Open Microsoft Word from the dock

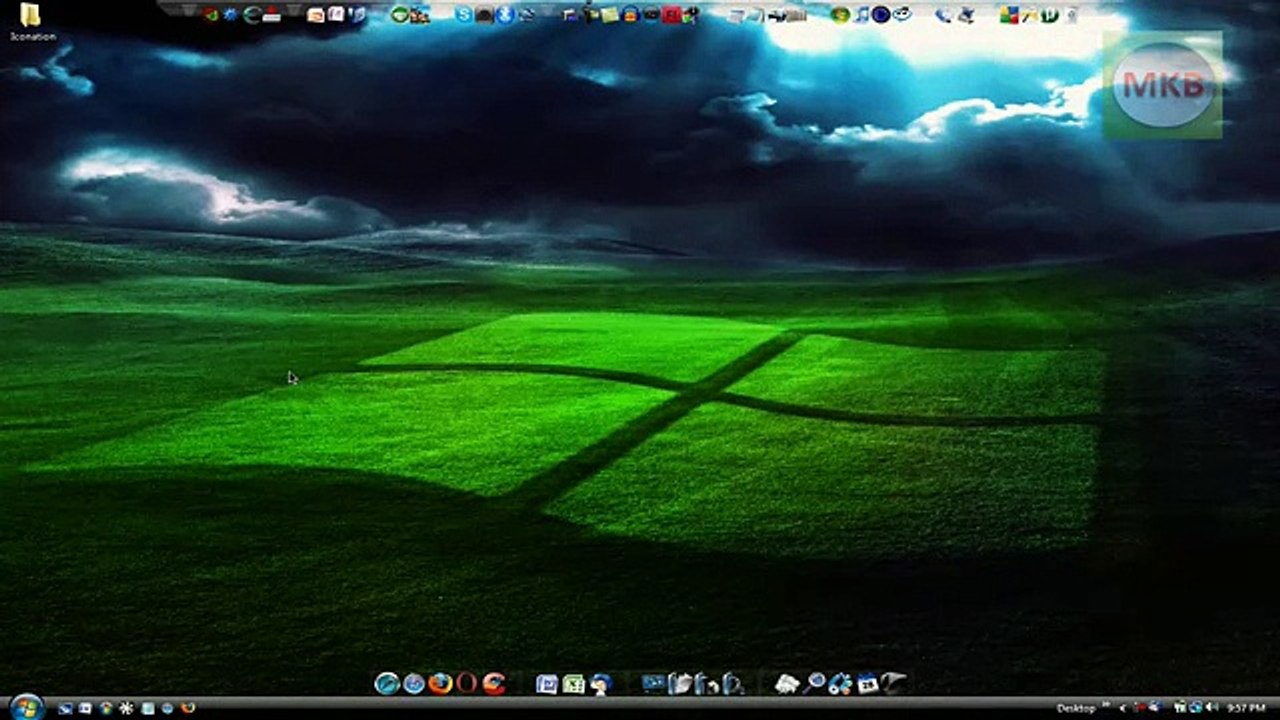(546, 684)
